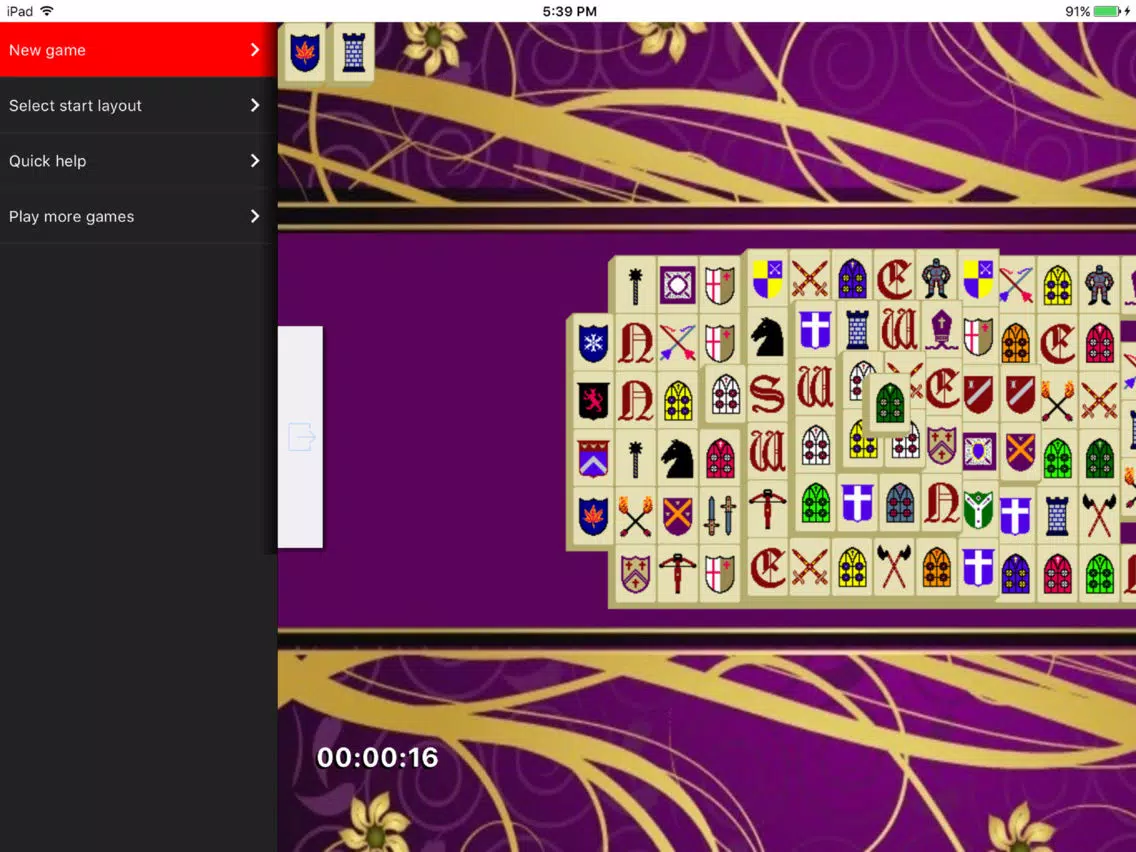Pick the snowflake shield tile

click(593, 342)
